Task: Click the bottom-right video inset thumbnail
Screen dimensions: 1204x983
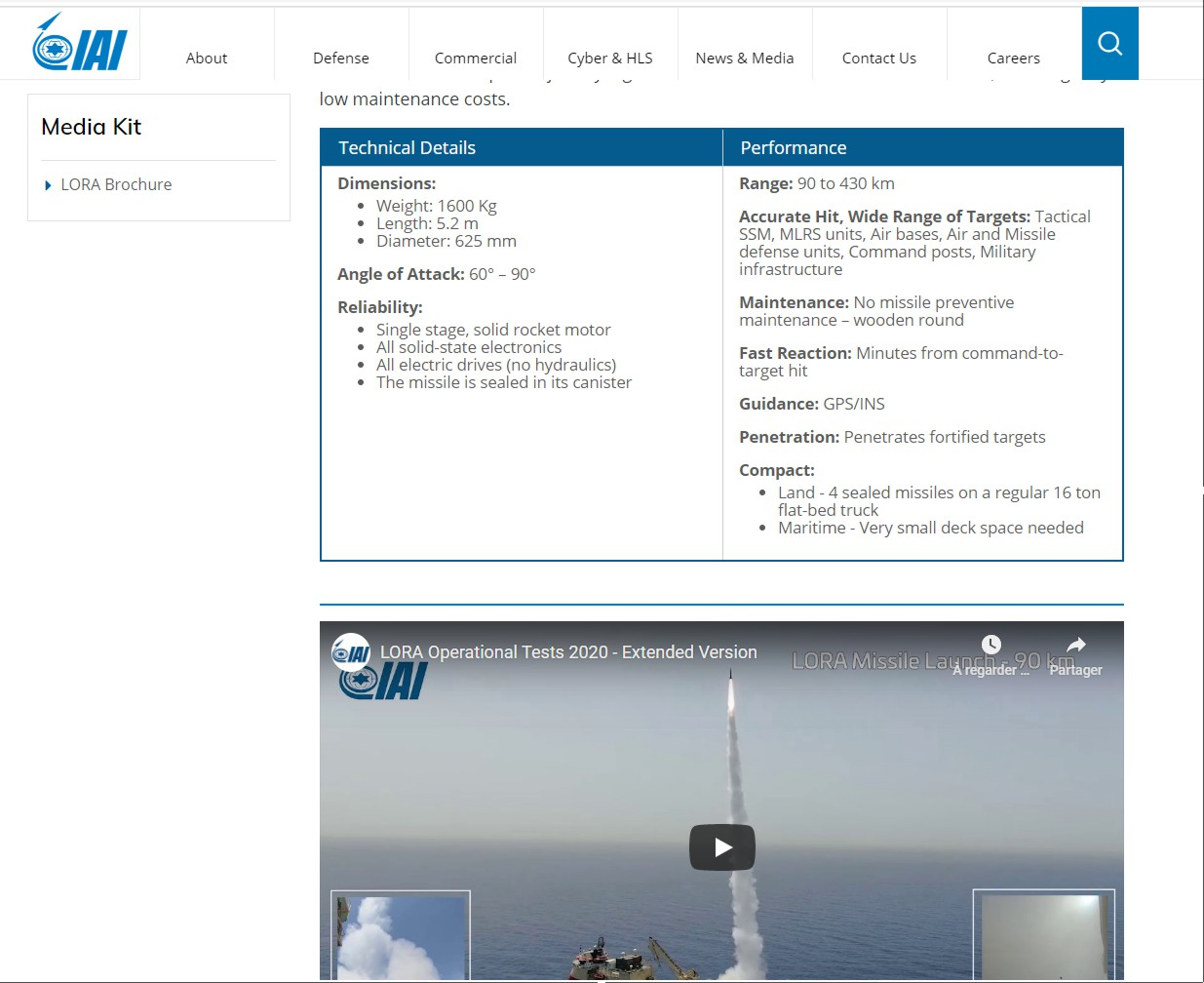Action: point(1044,935)
